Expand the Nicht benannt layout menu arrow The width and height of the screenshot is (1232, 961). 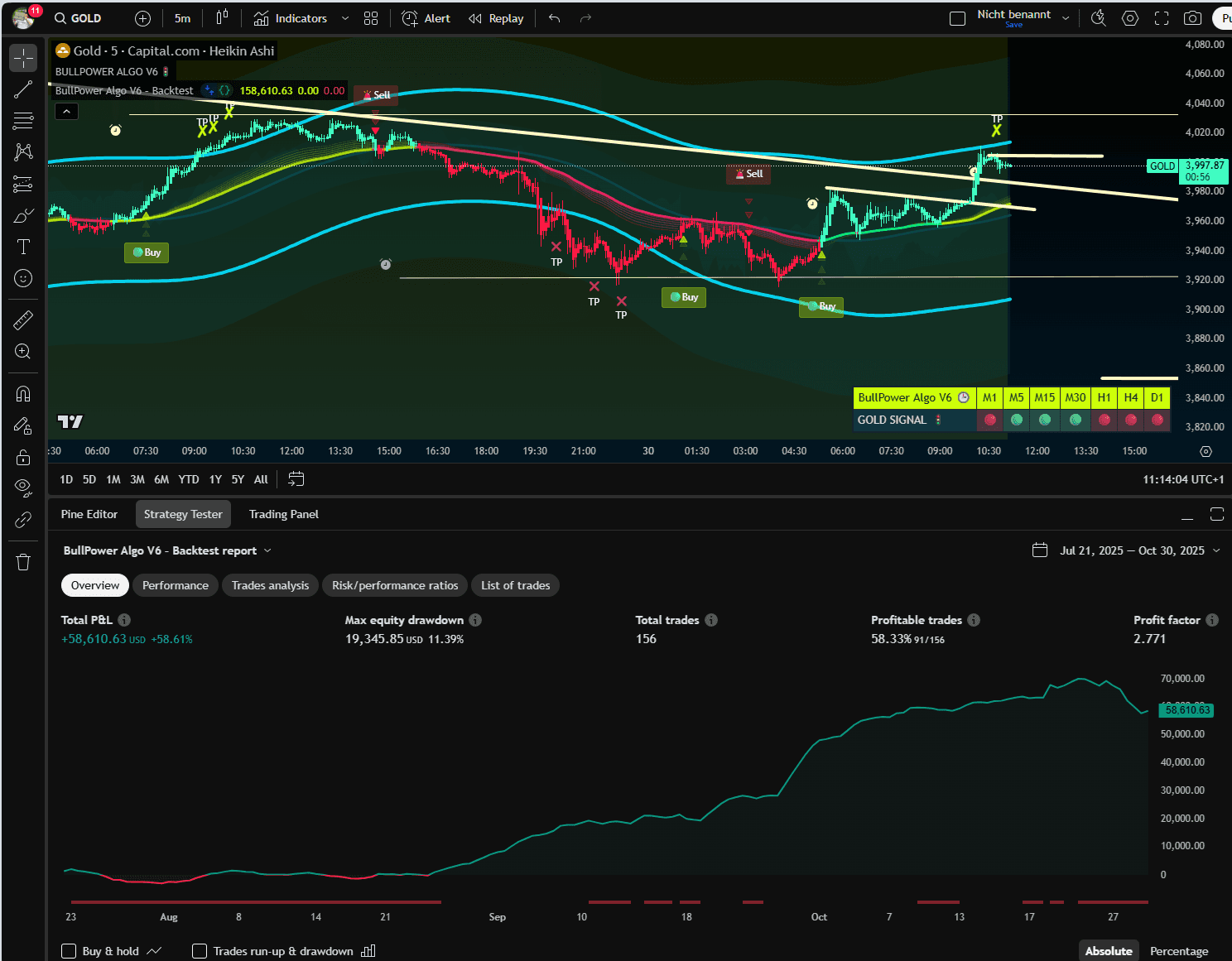coord(1066,18)
